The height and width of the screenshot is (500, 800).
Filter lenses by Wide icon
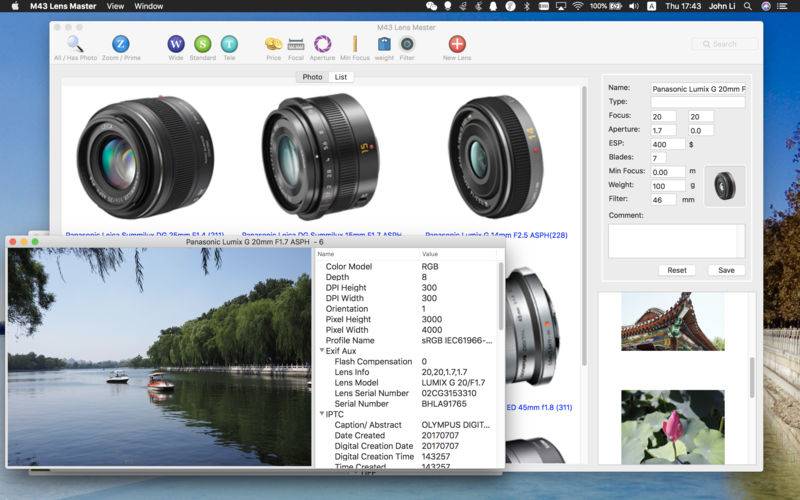[x=176, y=44]
